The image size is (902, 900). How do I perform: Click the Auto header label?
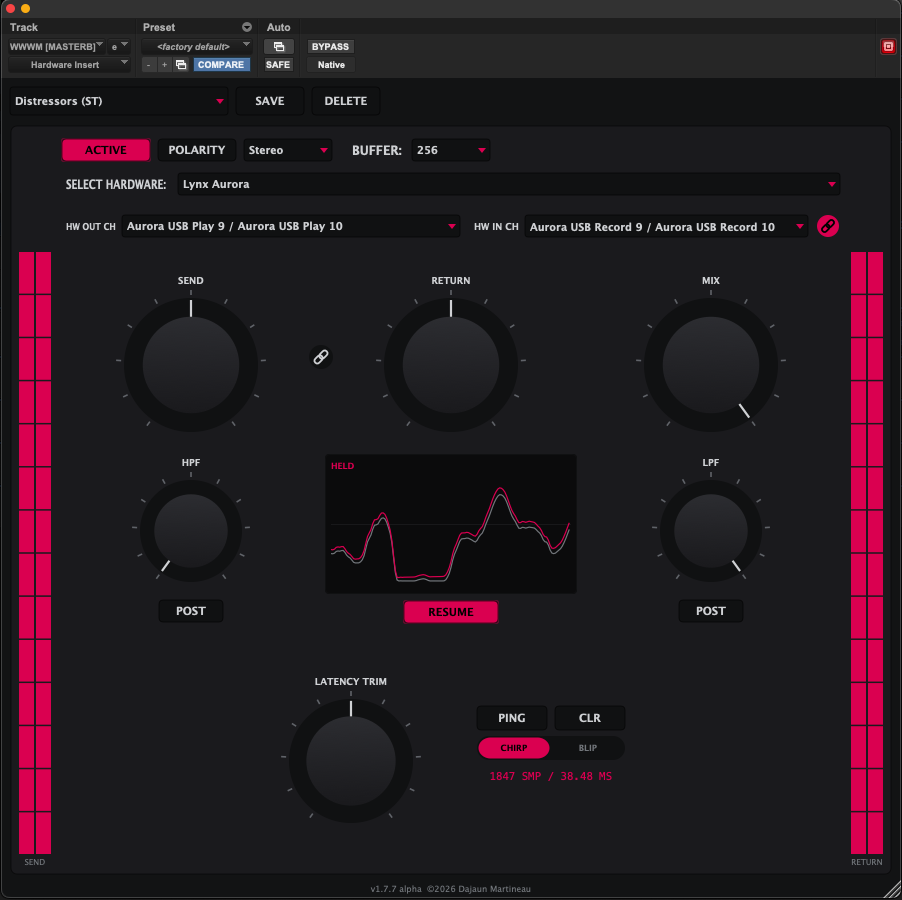278,27
